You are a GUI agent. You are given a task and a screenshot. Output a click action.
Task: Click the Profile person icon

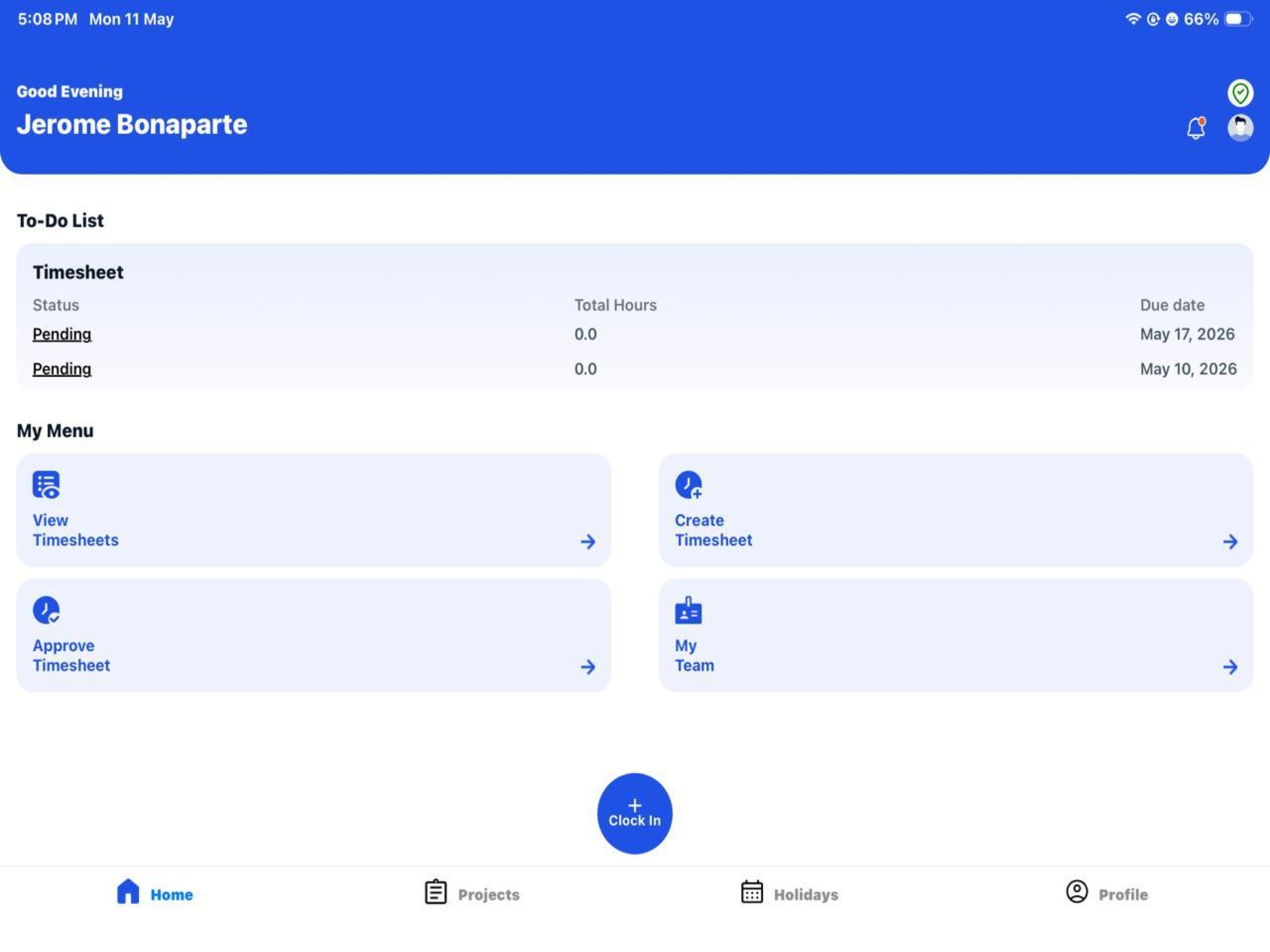1077,892
